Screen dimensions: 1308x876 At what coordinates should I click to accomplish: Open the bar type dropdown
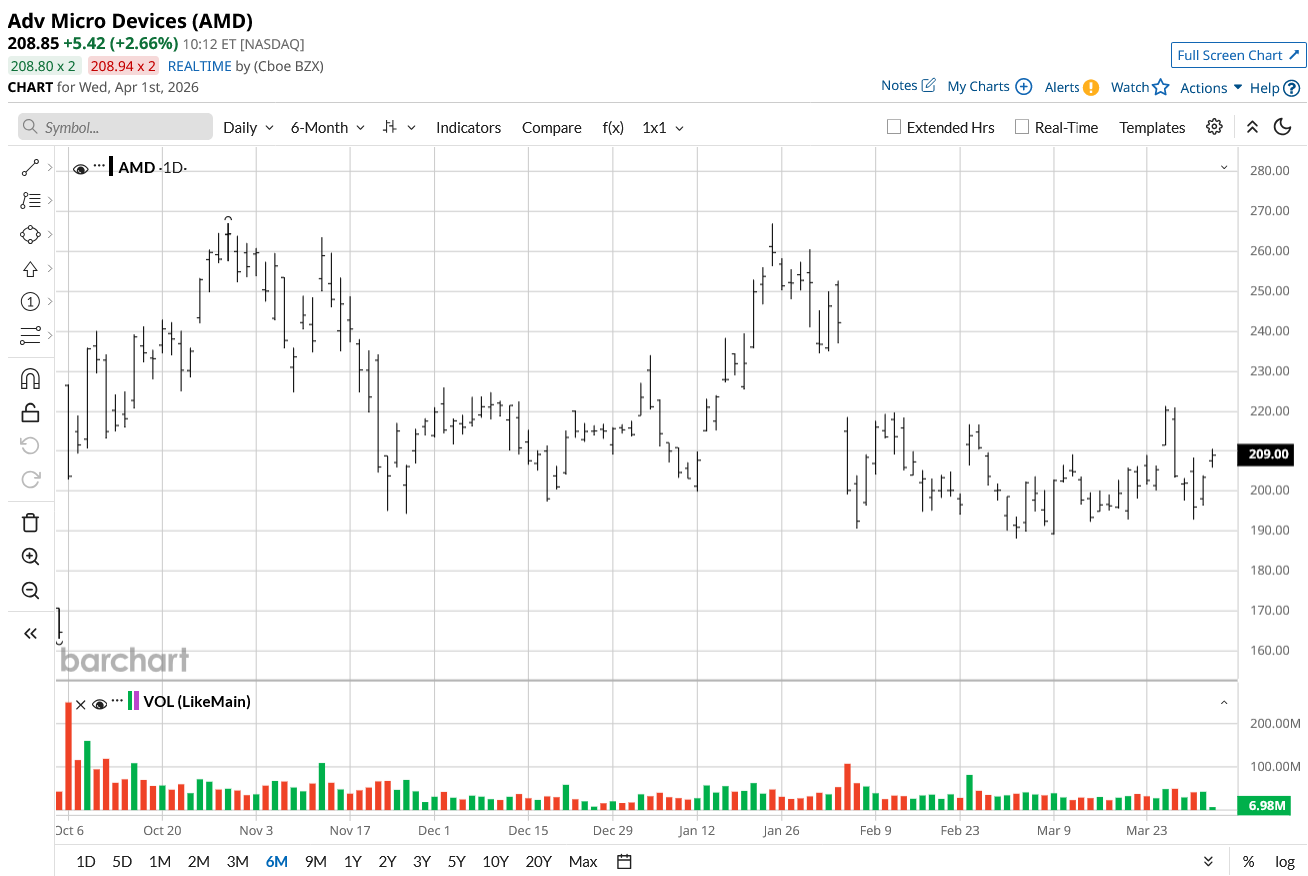400,127
